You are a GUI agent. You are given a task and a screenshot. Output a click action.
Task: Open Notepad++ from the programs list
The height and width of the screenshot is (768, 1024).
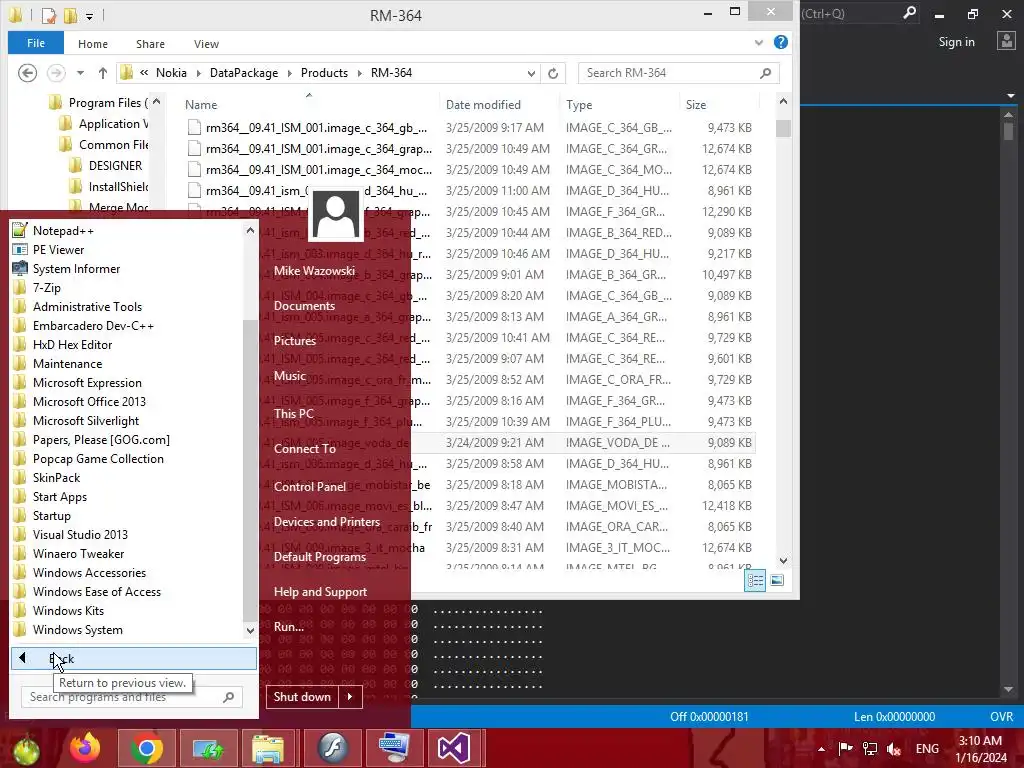tap(63, 231)
